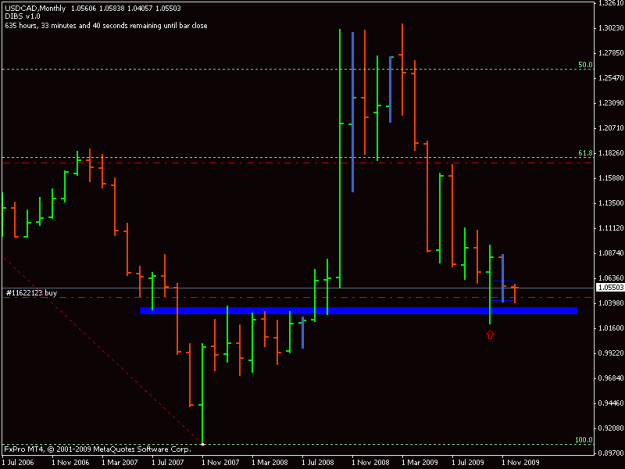Click the "1 Nov 2008" date label

pos(370,462)
